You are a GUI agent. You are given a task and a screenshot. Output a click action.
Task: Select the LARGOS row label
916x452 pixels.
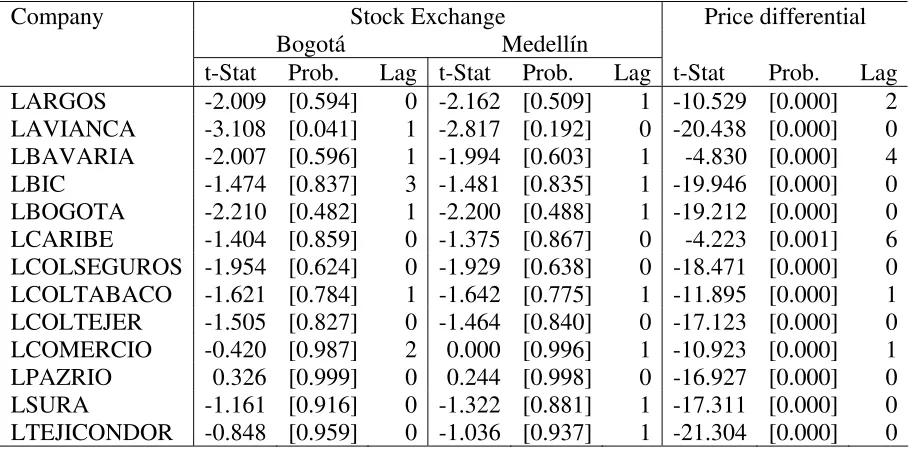coord(58,102)
